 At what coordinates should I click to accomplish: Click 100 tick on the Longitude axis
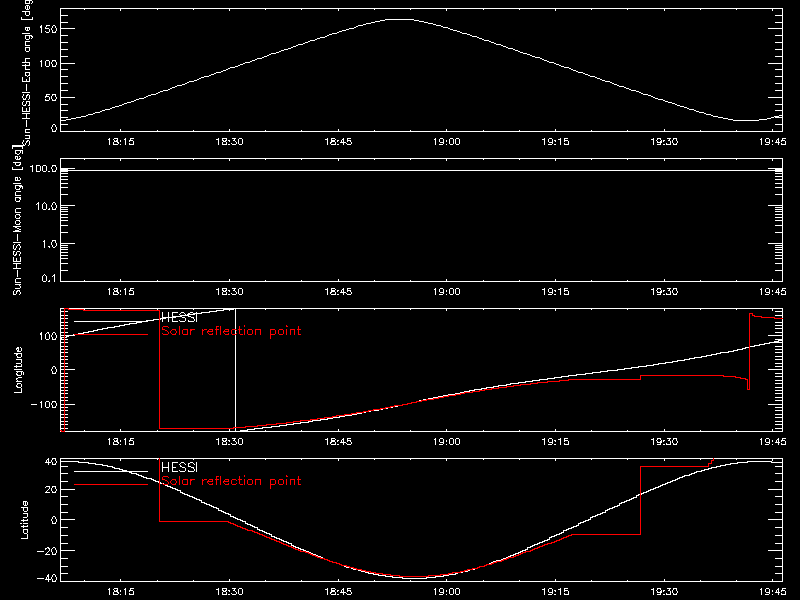48,336
